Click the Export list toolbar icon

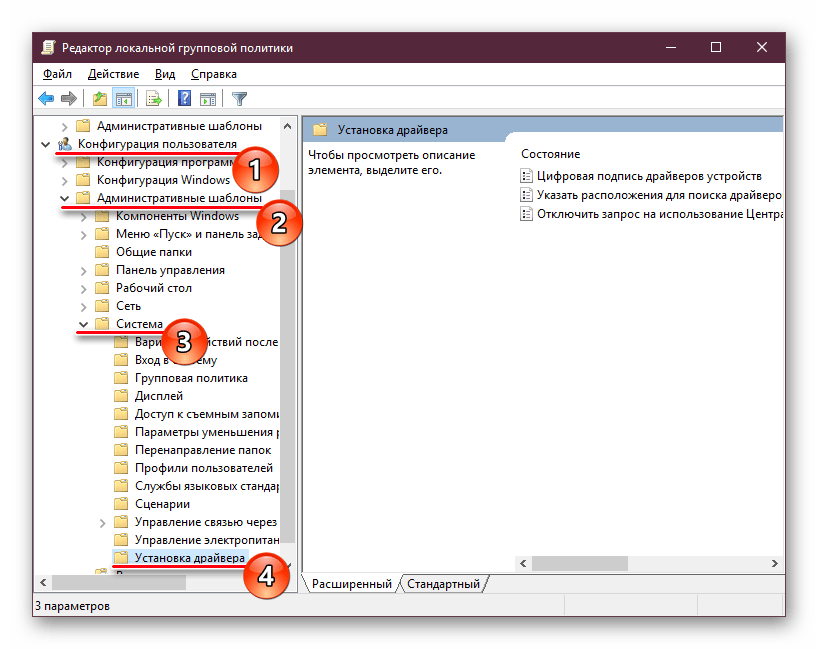coord(154,98)
